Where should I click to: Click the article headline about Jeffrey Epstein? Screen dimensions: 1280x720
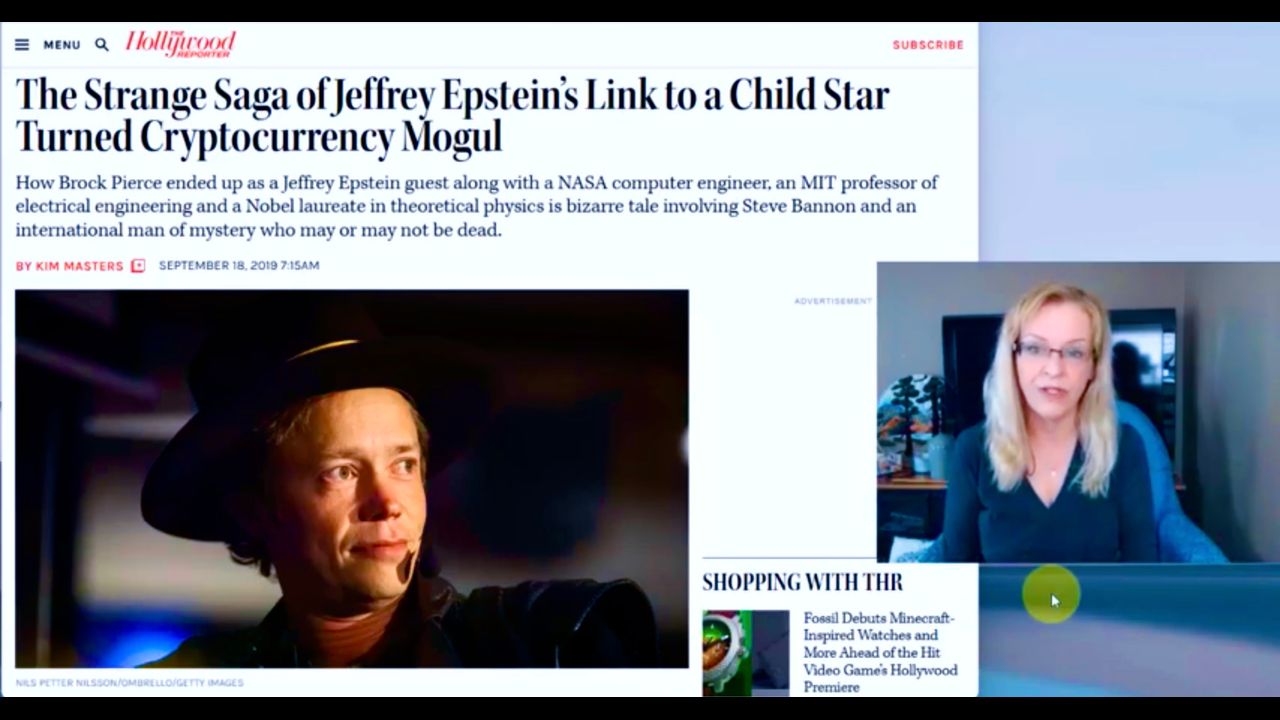pos(452,115)
